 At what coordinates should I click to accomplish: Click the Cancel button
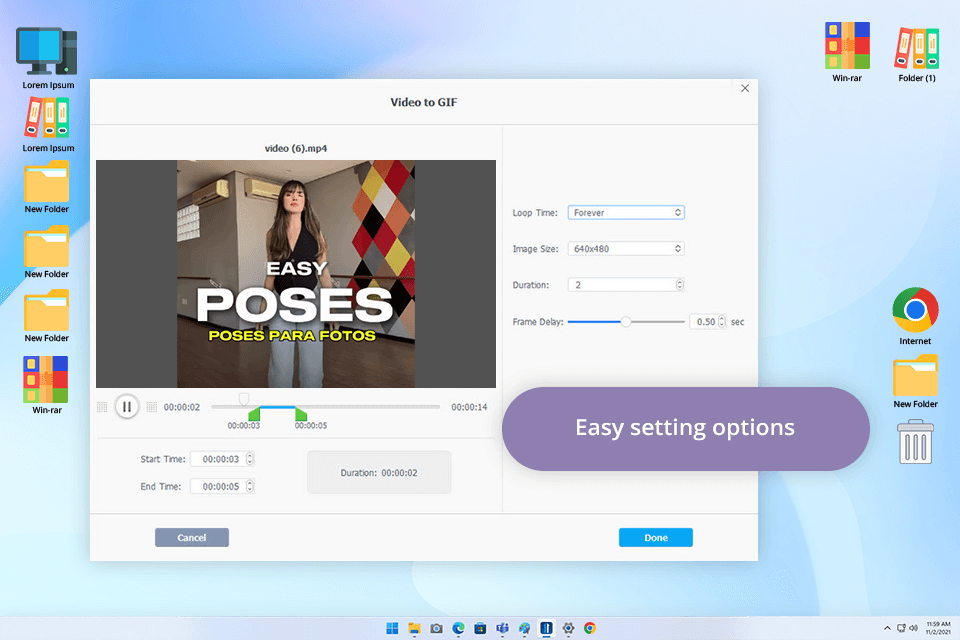click(192, 537)
